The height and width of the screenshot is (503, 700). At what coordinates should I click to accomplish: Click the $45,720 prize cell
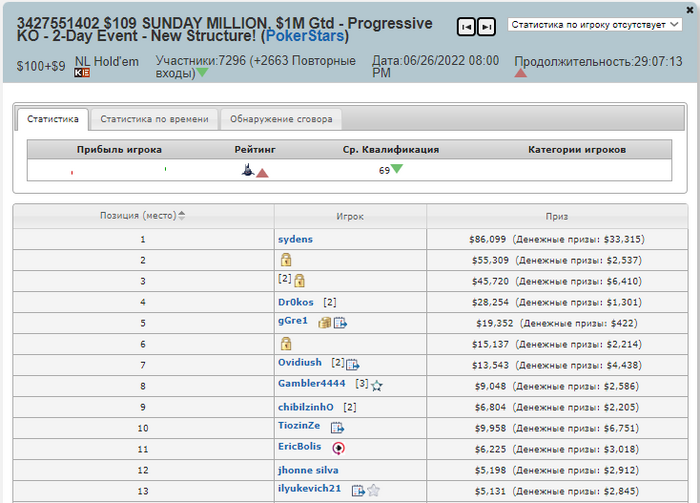[x=557, y=281]
